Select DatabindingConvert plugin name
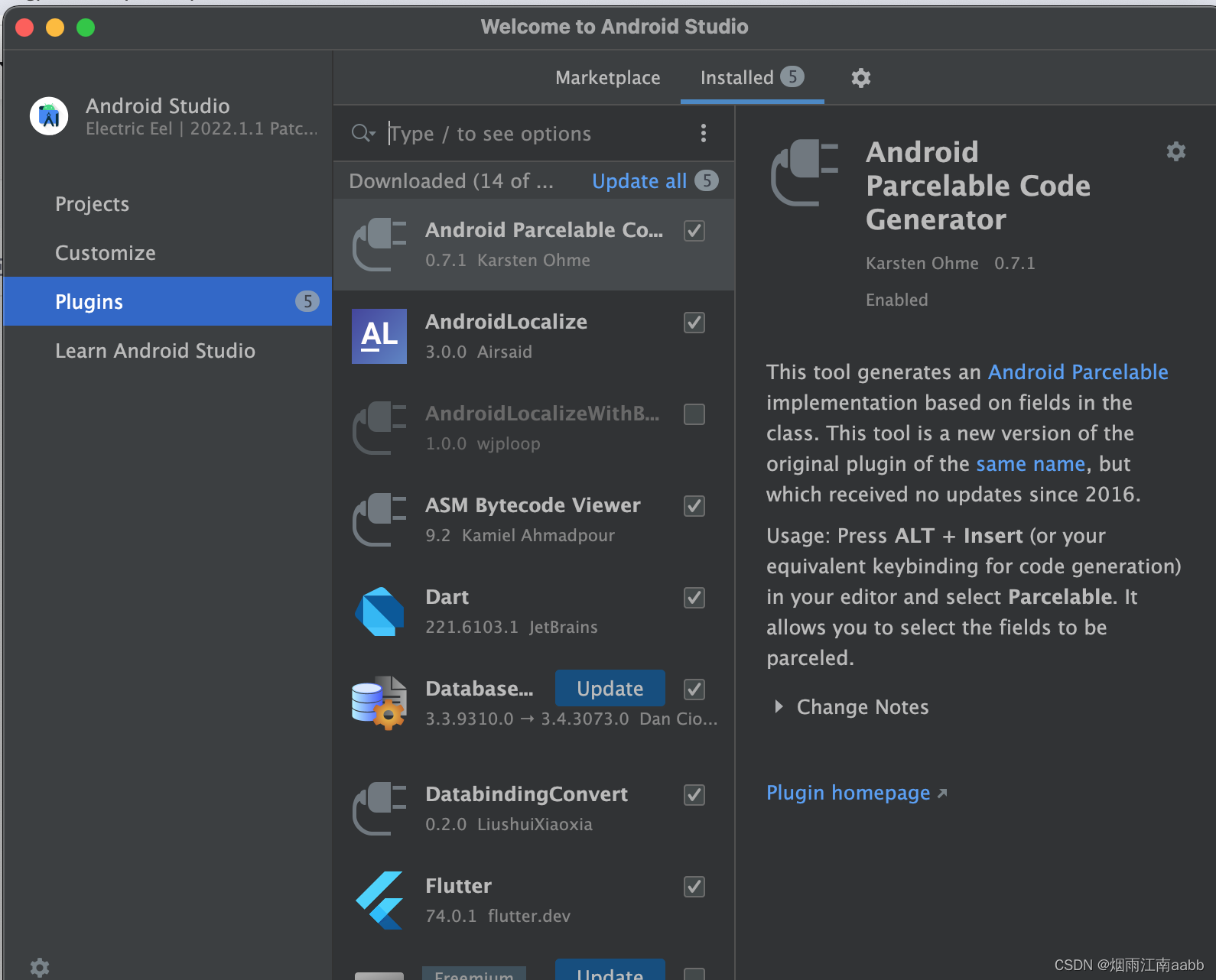 (x=527, y=794)
